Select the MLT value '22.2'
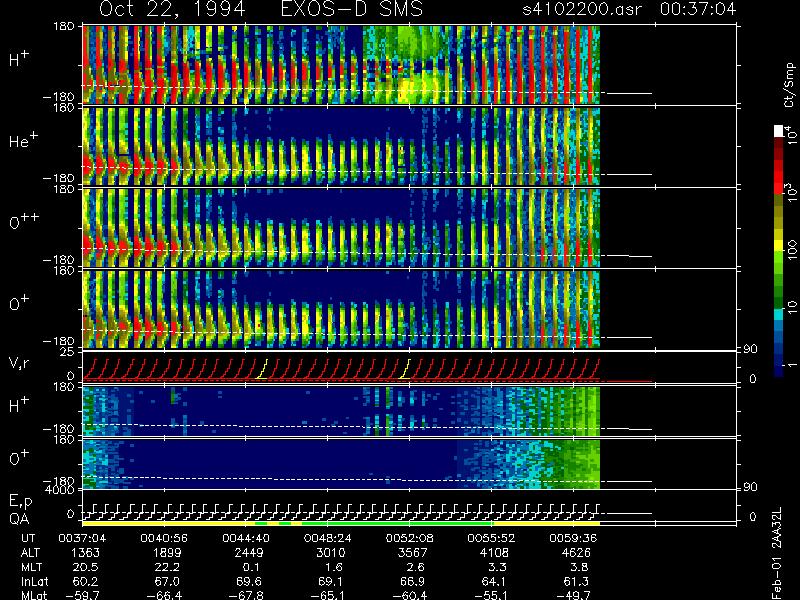The image size is (800, 600). point(169,567)
